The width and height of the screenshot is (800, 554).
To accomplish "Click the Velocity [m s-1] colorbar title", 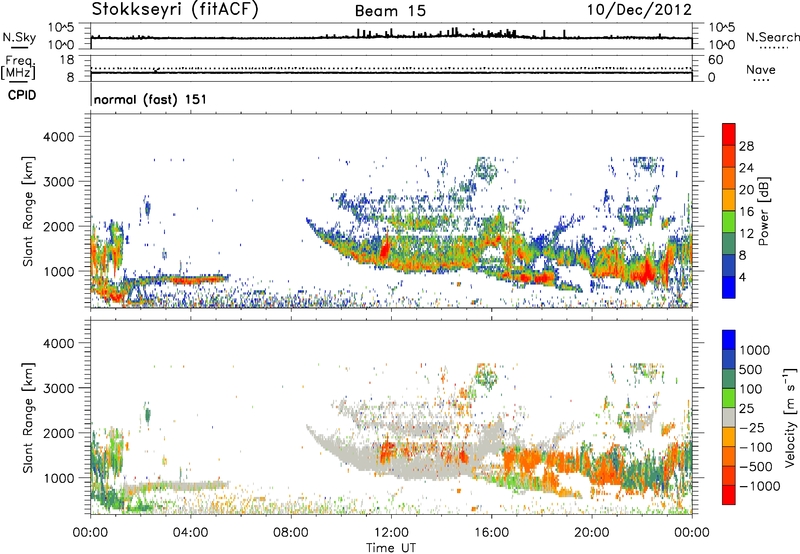I will [790, 417].
